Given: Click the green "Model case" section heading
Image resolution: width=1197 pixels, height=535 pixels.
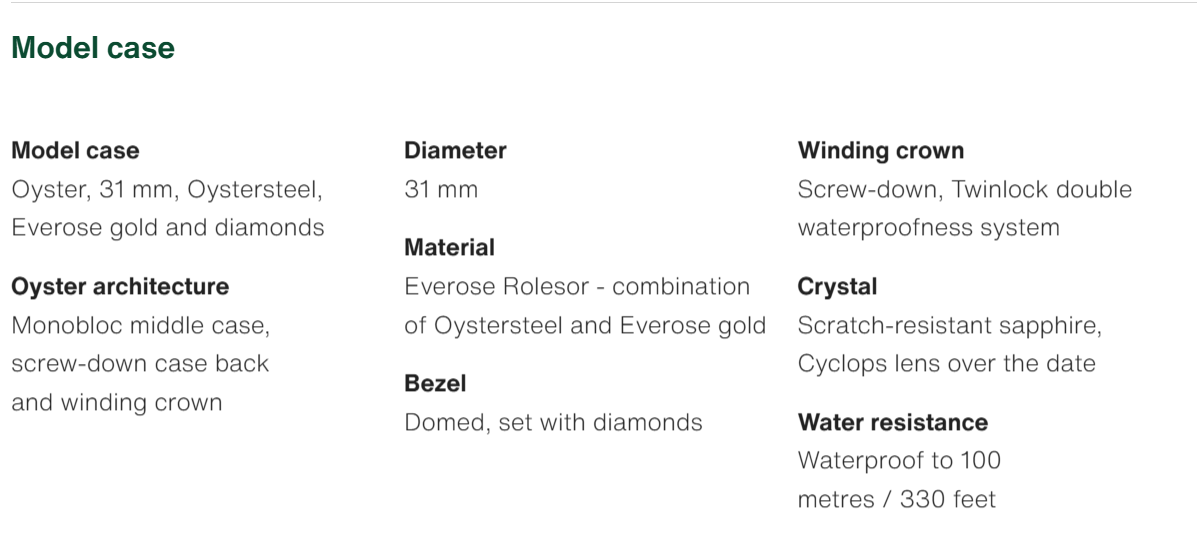Looking at the screenshot, I should point(93,48).
